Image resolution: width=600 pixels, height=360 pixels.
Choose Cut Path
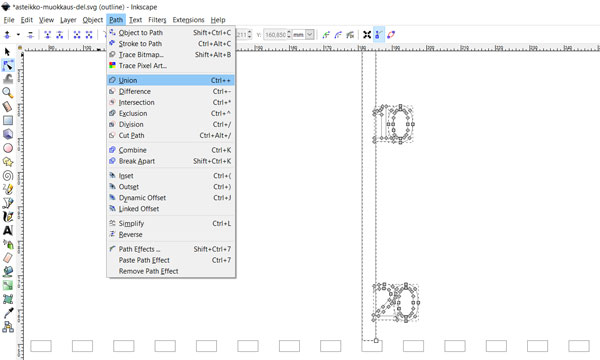tap(171, 135)
